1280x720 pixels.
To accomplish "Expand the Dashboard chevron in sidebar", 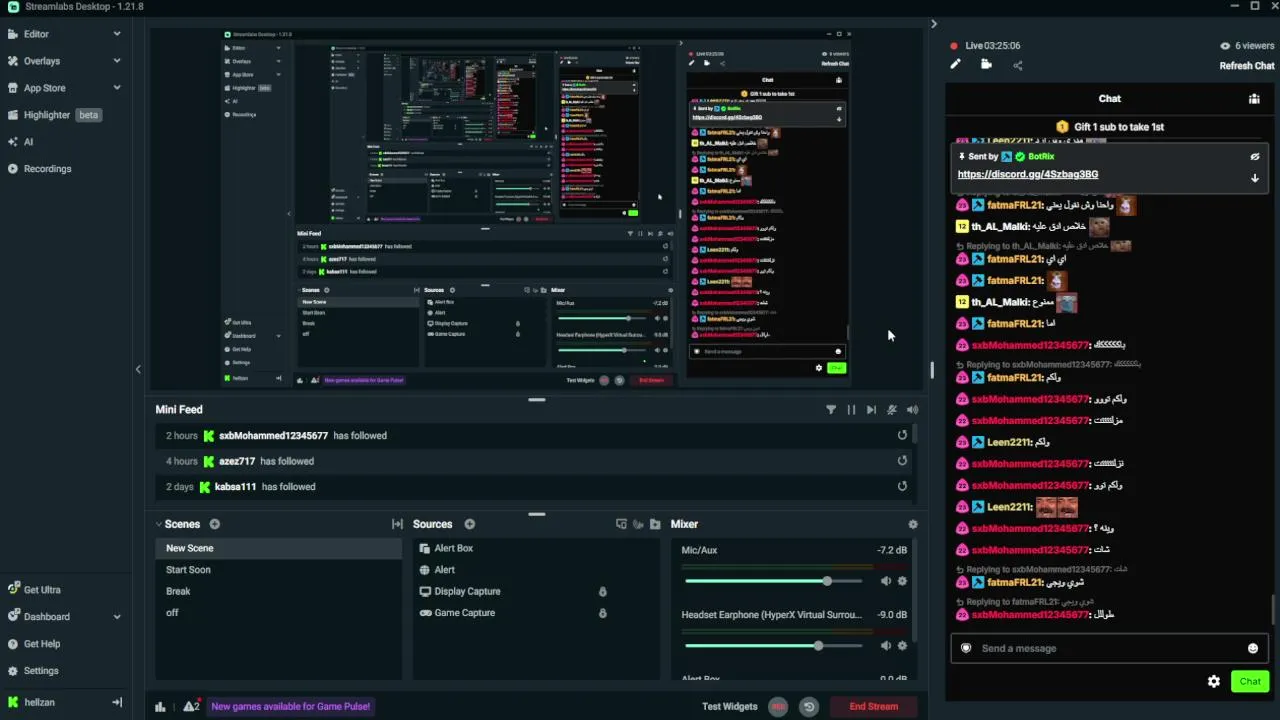I will (117, 617).
